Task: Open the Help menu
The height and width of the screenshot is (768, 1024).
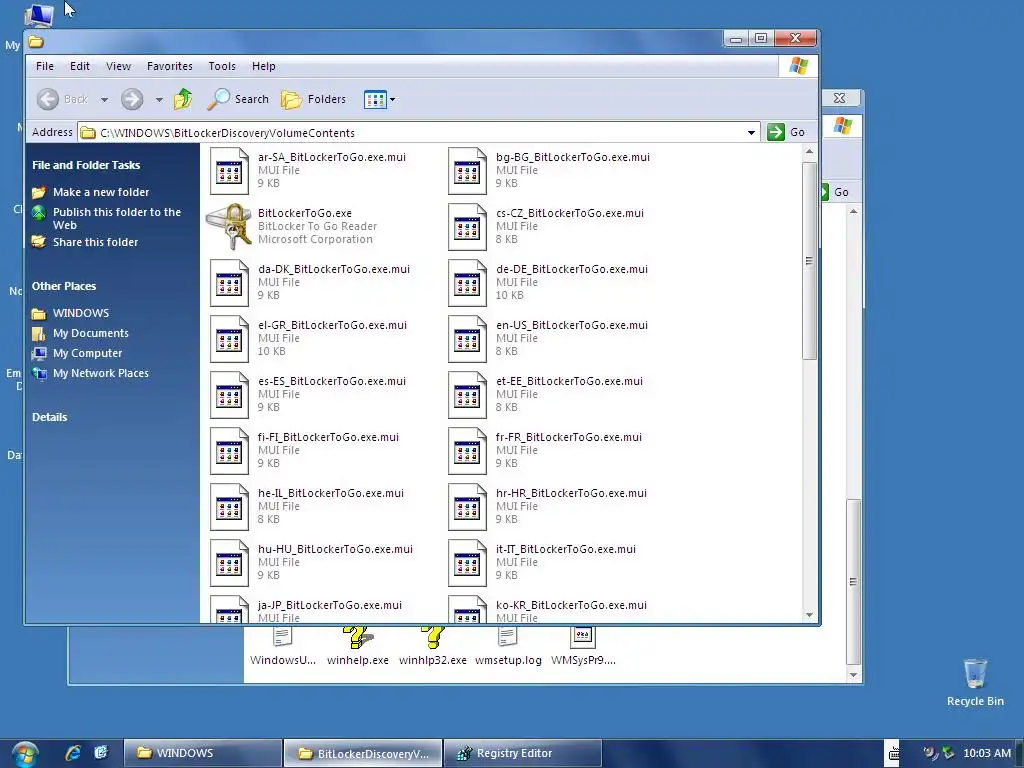Action: pos(264,66)
